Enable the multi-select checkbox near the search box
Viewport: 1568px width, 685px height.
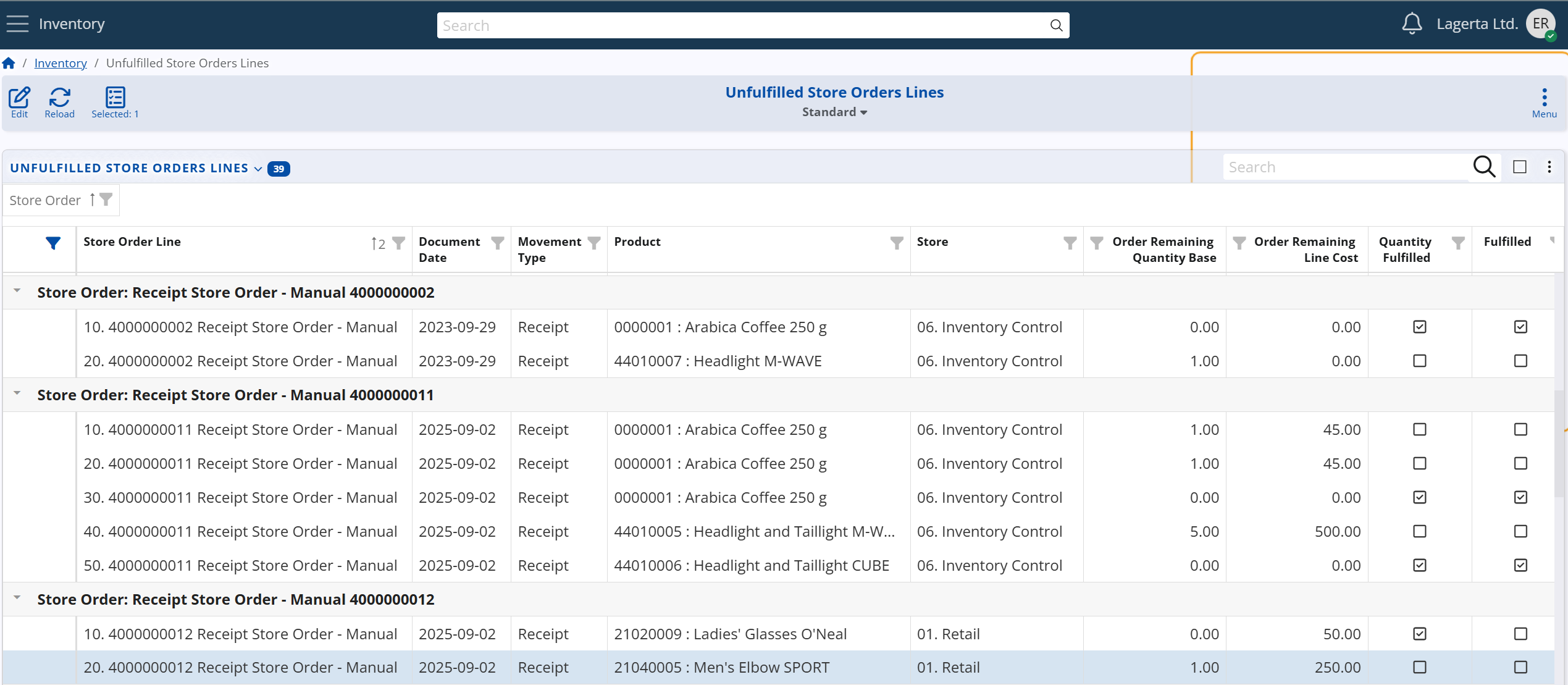pos(1520,167)
